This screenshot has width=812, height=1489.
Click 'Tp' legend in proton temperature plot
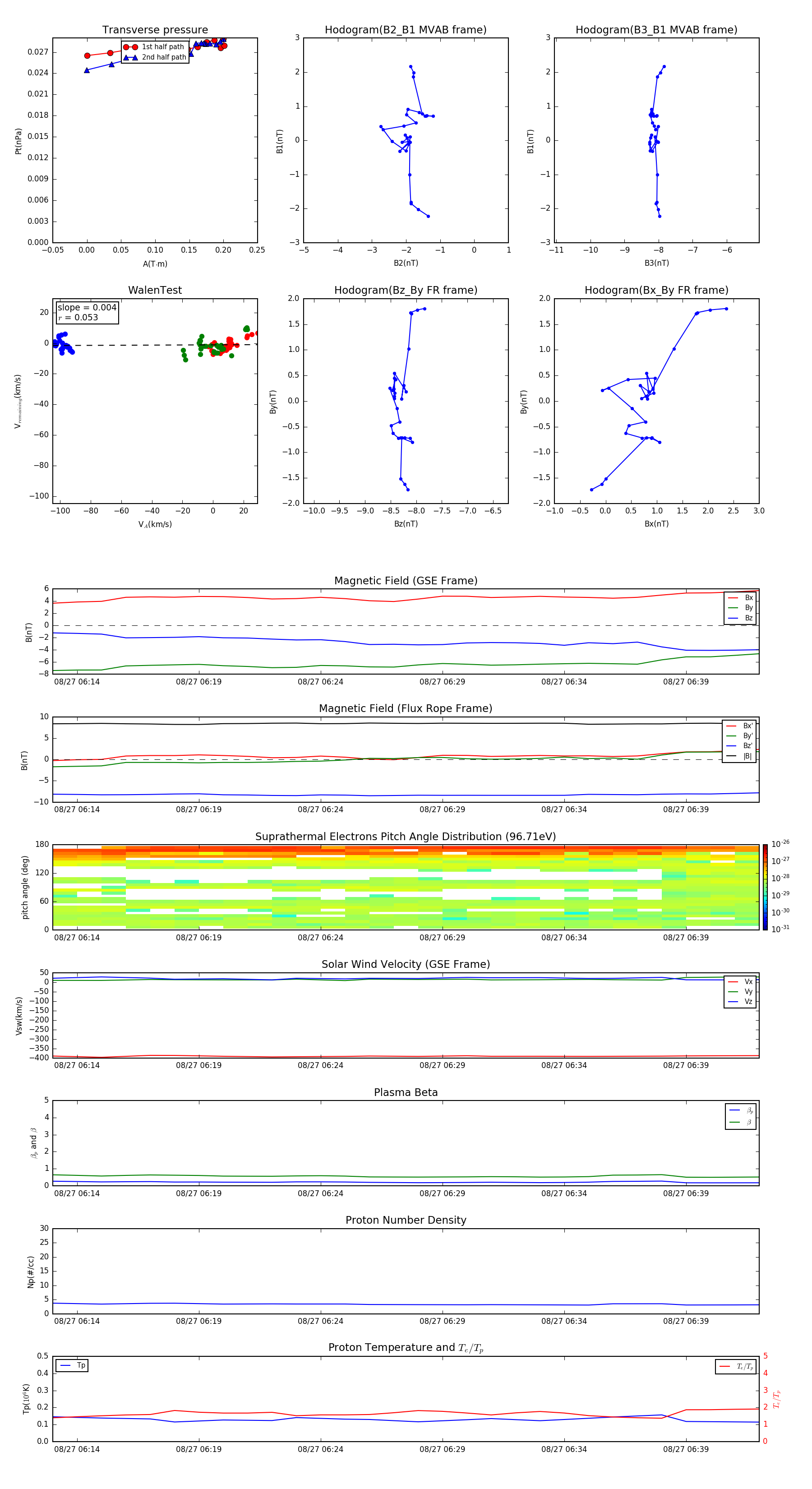[x=81, y=1365]
